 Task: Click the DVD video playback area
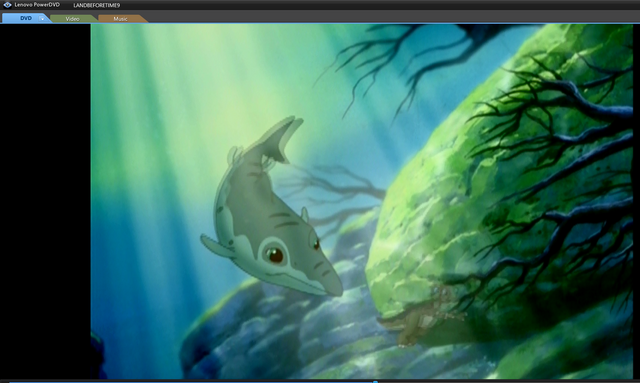pyautogui.click(x=362, y=201)
